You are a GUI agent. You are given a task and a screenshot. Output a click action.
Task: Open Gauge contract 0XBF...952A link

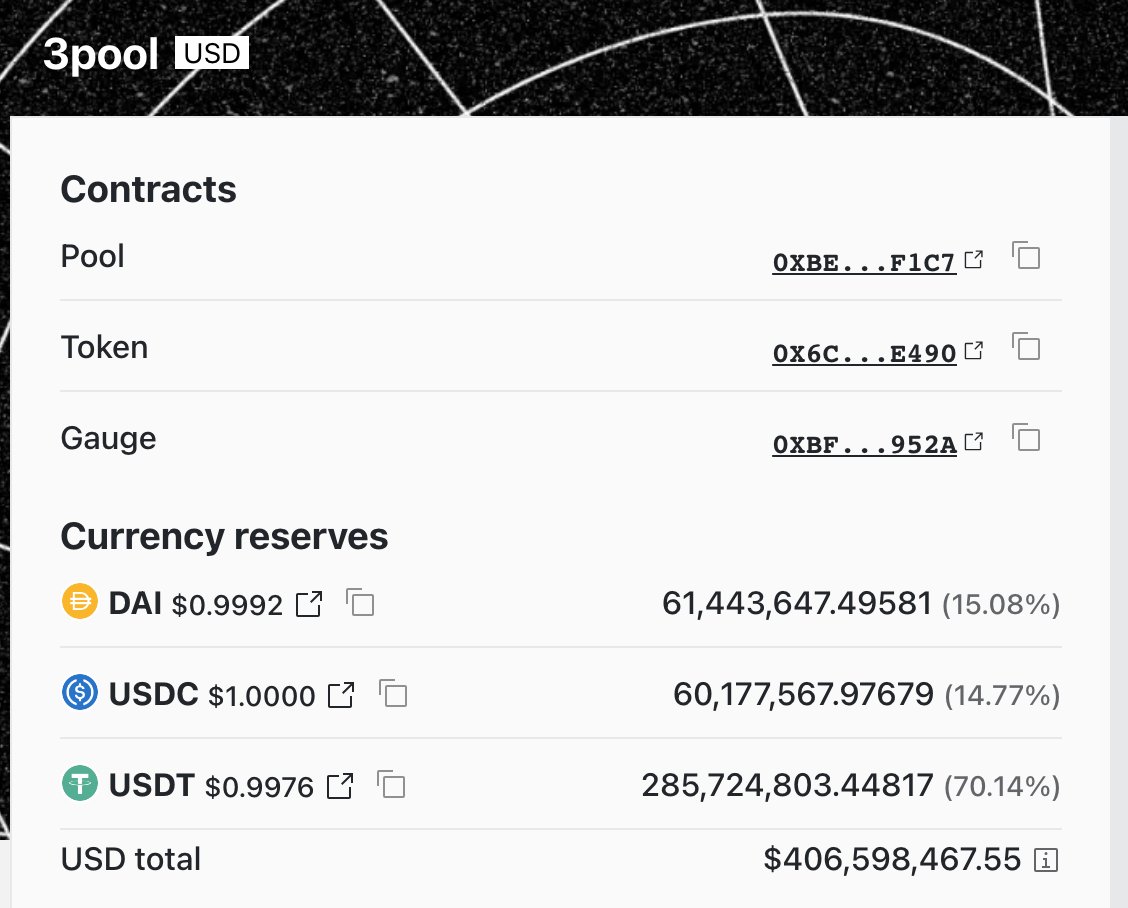point(864,445)
